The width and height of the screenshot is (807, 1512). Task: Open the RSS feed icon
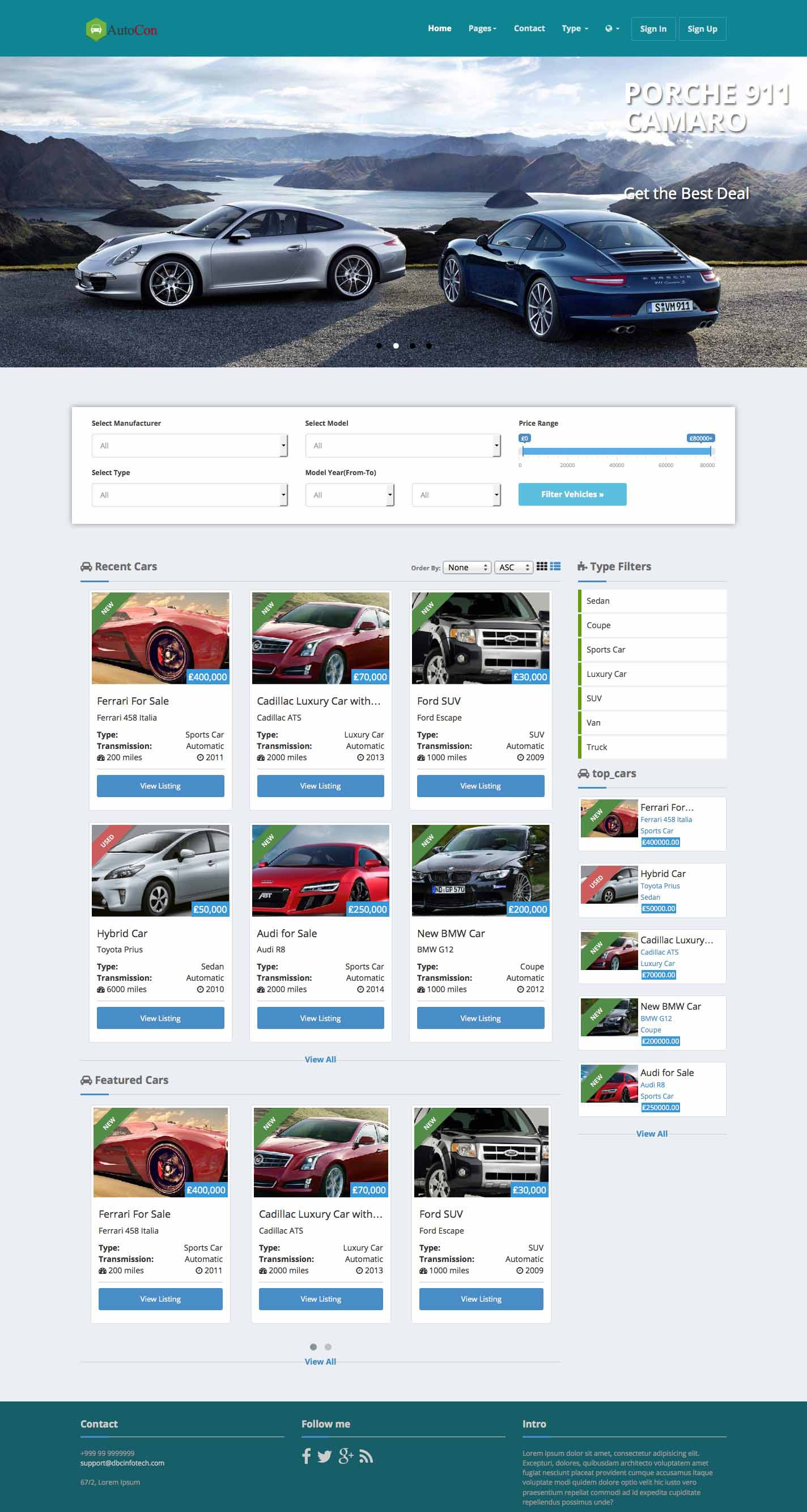[366, 1456]
